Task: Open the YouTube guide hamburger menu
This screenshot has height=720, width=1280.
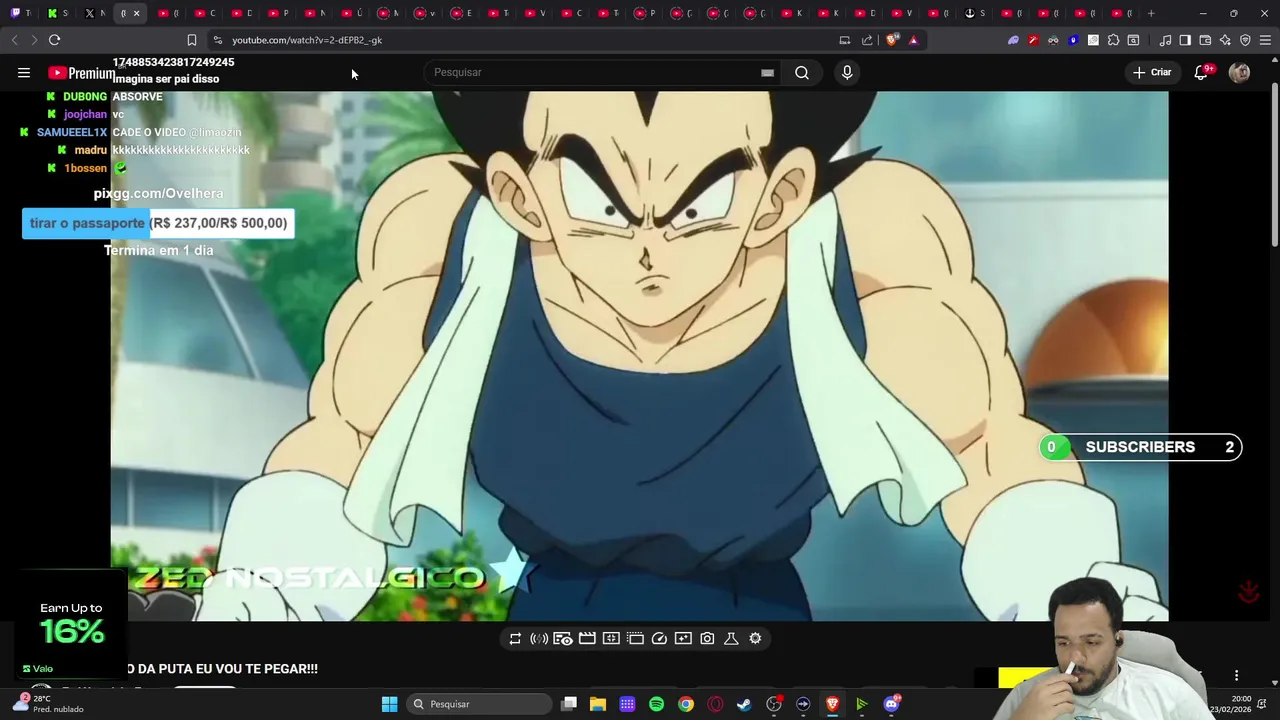Action: [x=24, y=72]
